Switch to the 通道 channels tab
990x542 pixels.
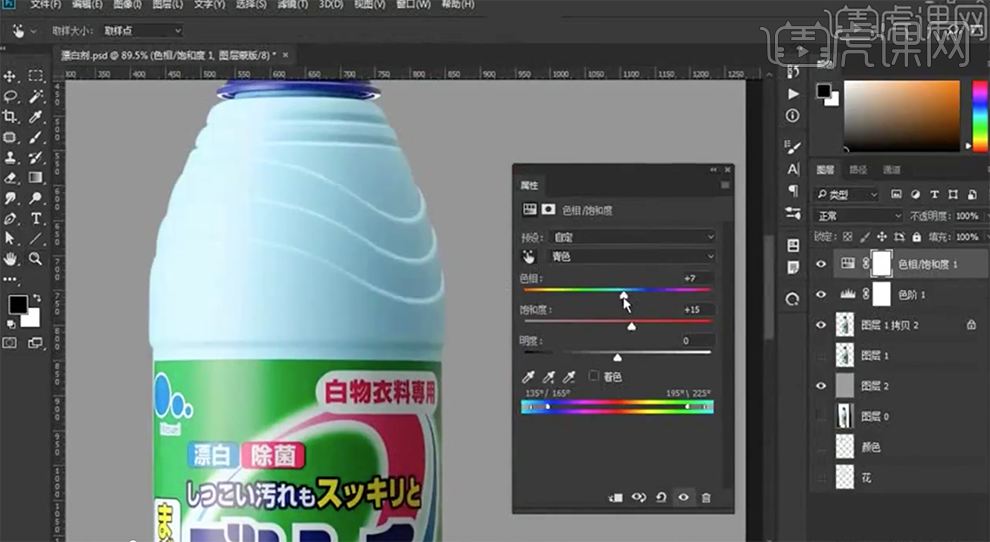tap(892, 170)
